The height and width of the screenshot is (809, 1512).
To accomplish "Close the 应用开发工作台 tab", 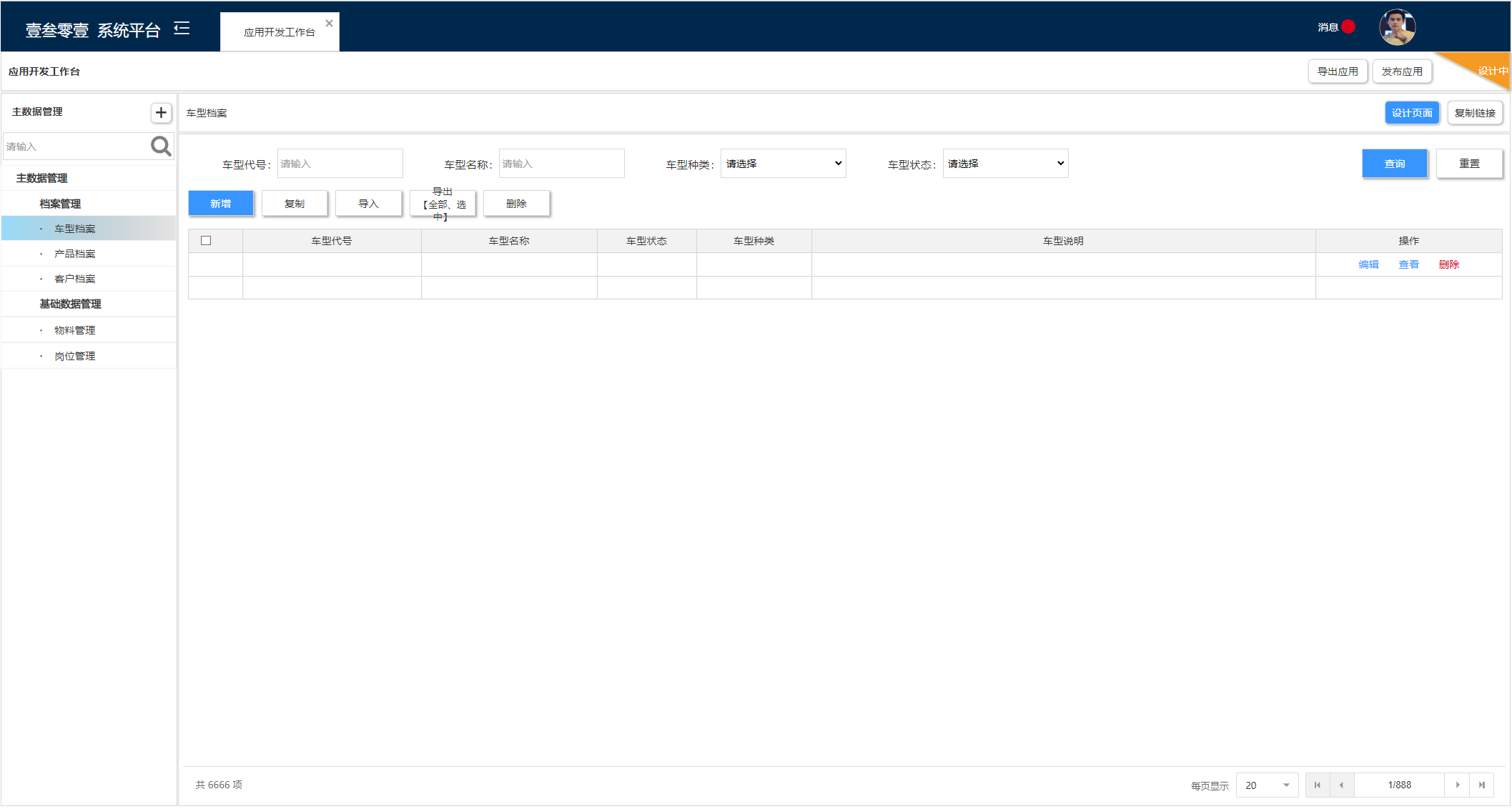I will click(x=329, y=24).
